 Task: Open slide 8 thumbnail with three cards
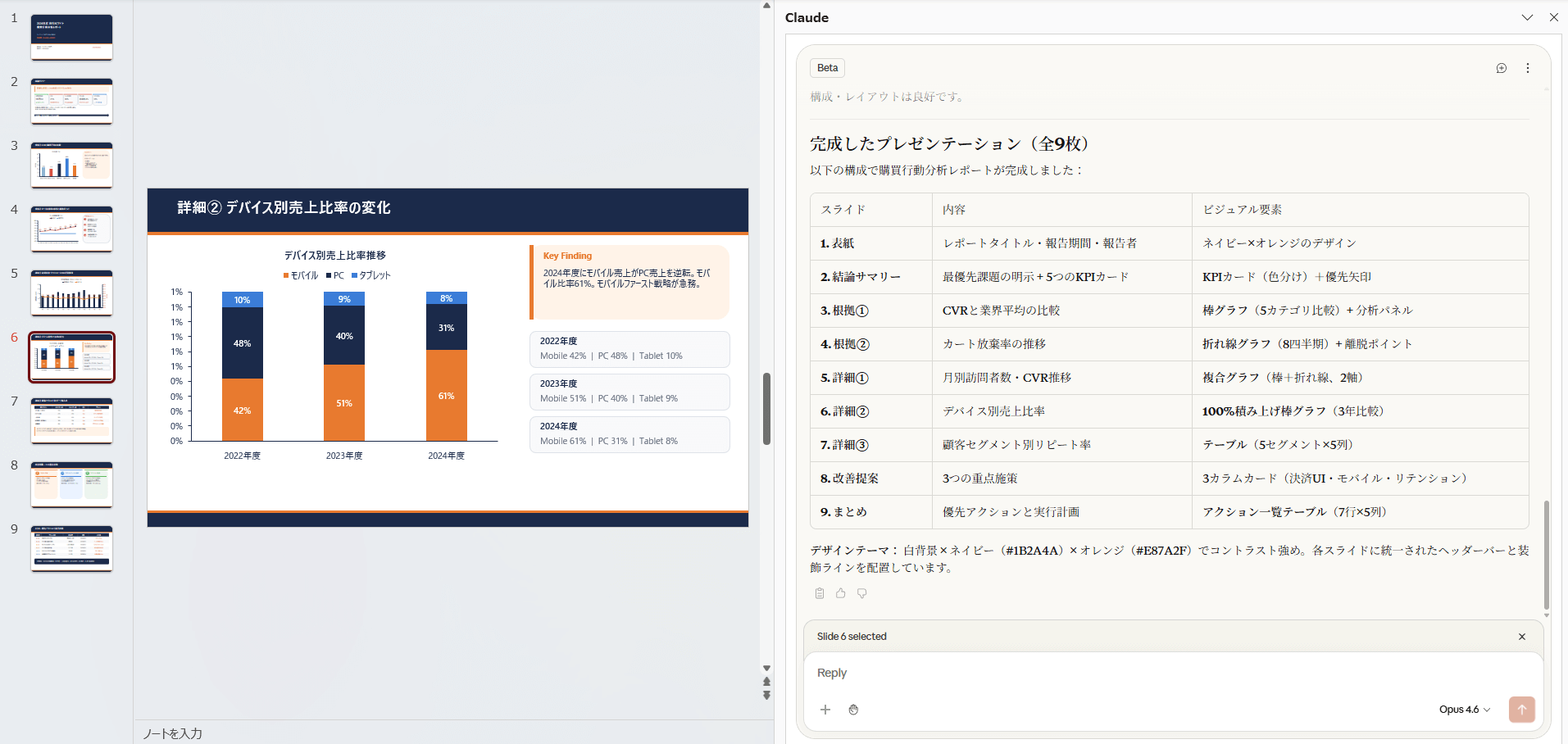pyautogui.click(x=72, y=484)
